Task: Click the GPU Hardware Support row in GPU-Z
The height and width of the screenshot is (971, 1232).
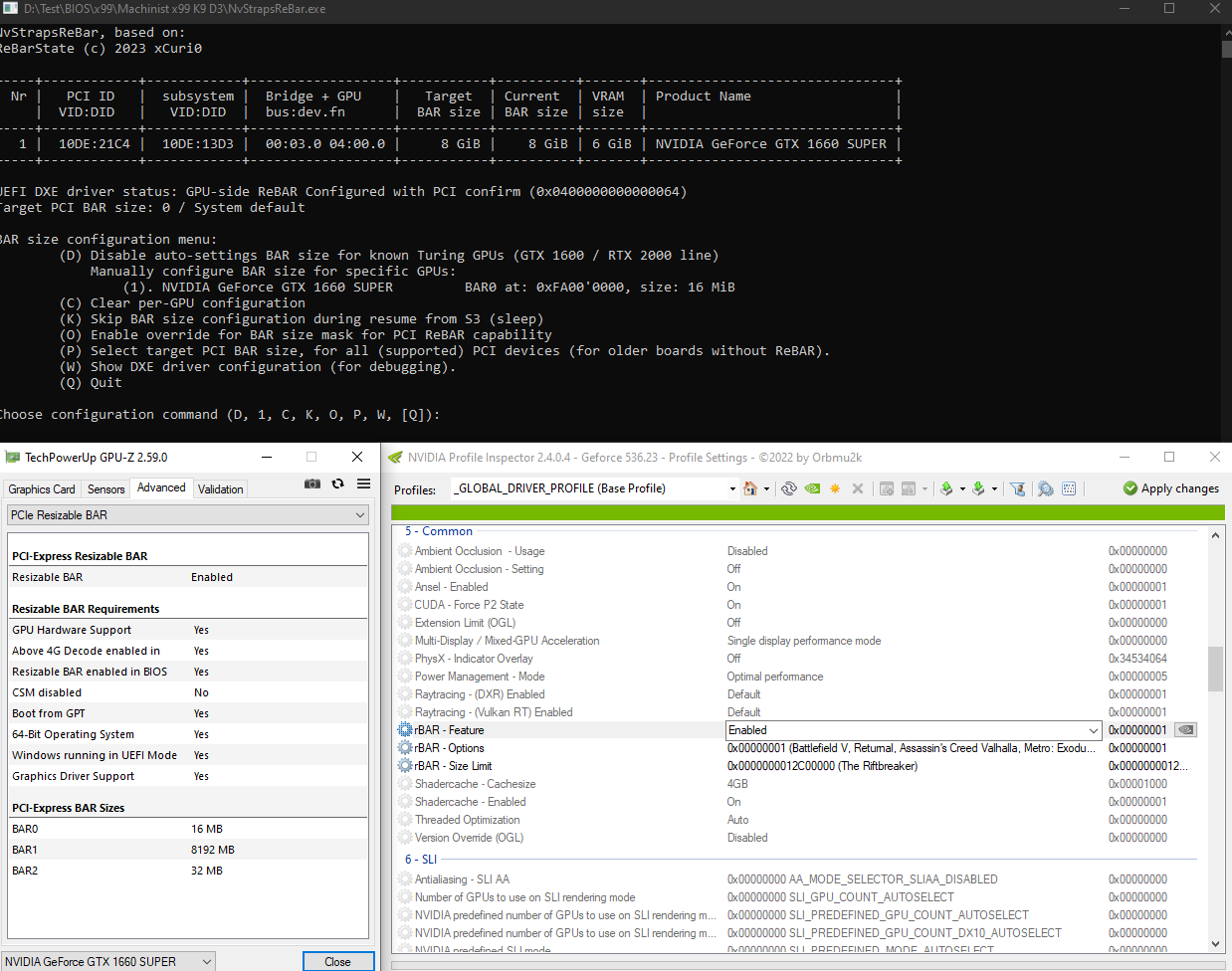Action: click(x=187, y=630)
